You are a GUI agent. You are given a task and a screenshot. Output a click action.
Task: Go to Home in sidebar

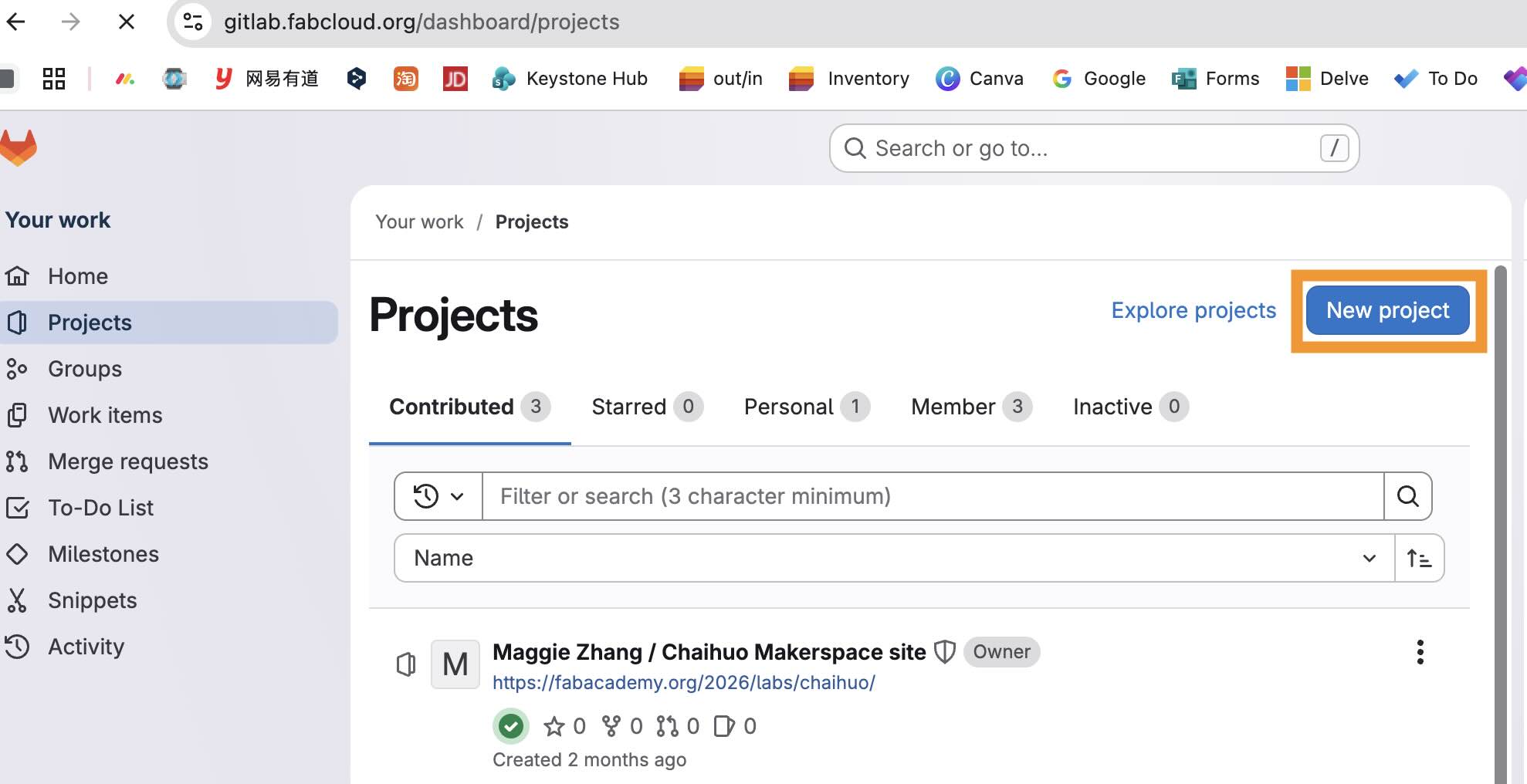(x=169, y=276)
